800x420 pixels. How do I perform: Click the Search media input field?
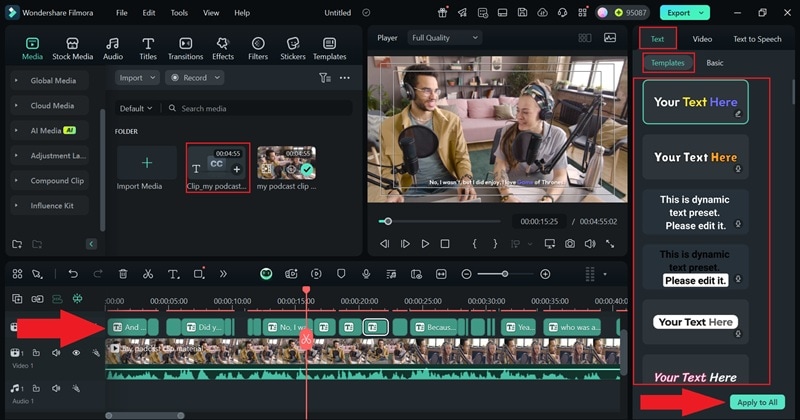258,108
